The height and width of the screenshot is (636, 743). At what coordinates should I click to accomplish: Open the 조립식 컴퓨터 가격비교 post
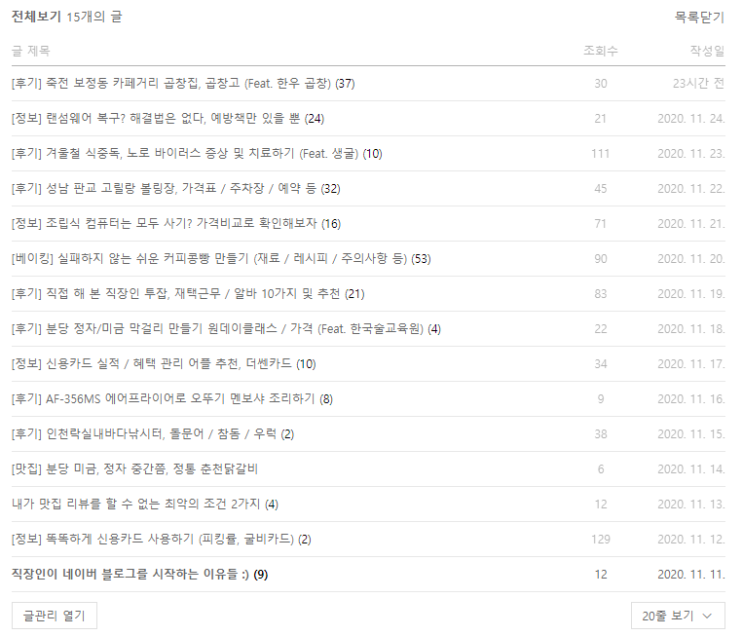click(176, 224)
